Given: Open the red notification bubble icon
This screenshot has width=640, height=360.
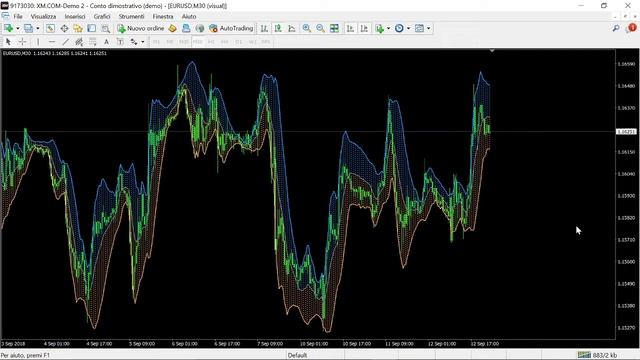Looking at the screenshot, I should pyautogui.click(x=631, y=28).
